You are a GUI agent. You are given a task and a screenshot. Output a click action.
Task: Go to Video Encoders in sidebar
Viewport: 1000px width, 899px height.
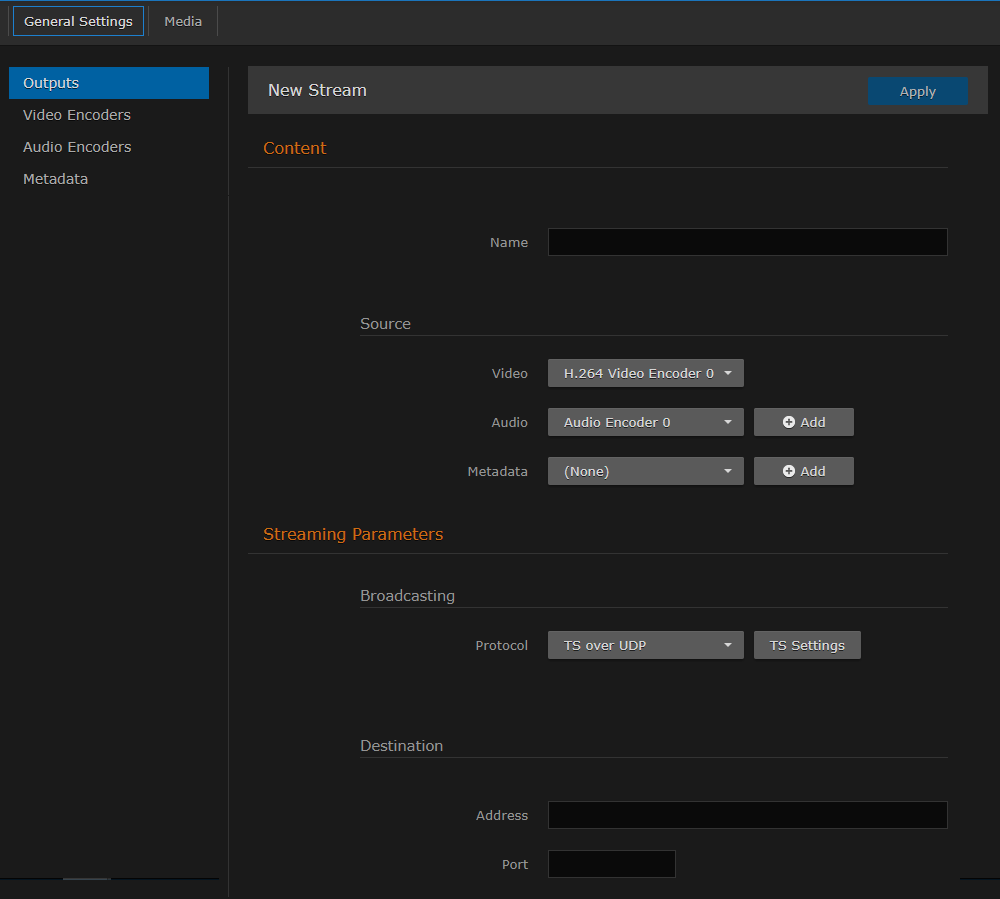click(x=77, y=115)
